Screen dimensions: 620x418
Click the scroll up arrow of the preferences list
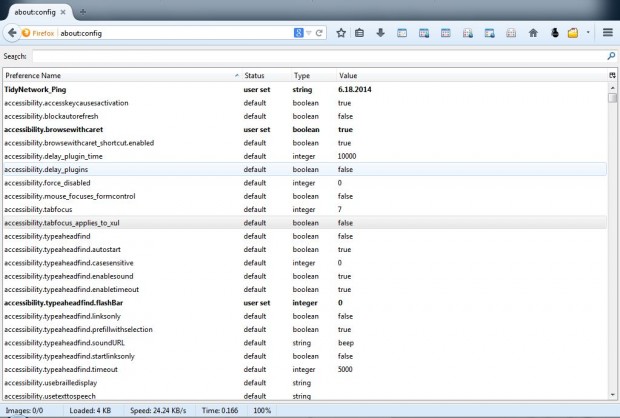612,87
